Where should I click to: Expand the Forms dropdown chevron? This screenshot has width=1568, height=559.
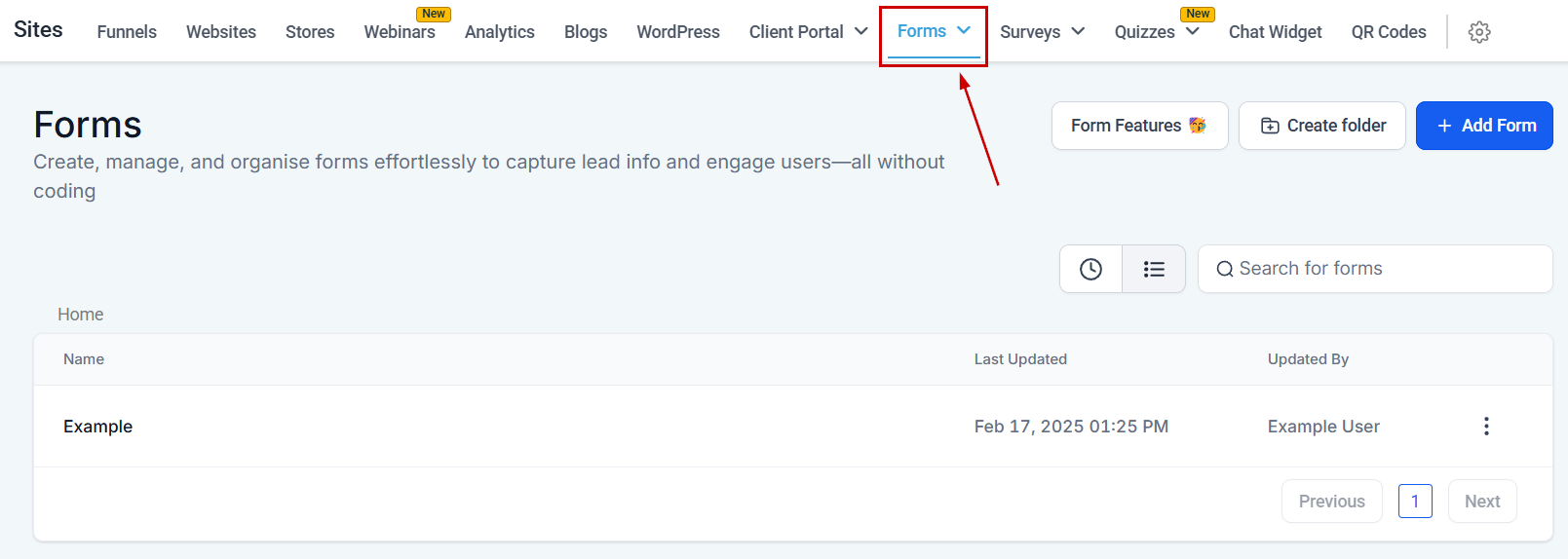[x=964, y=31]
